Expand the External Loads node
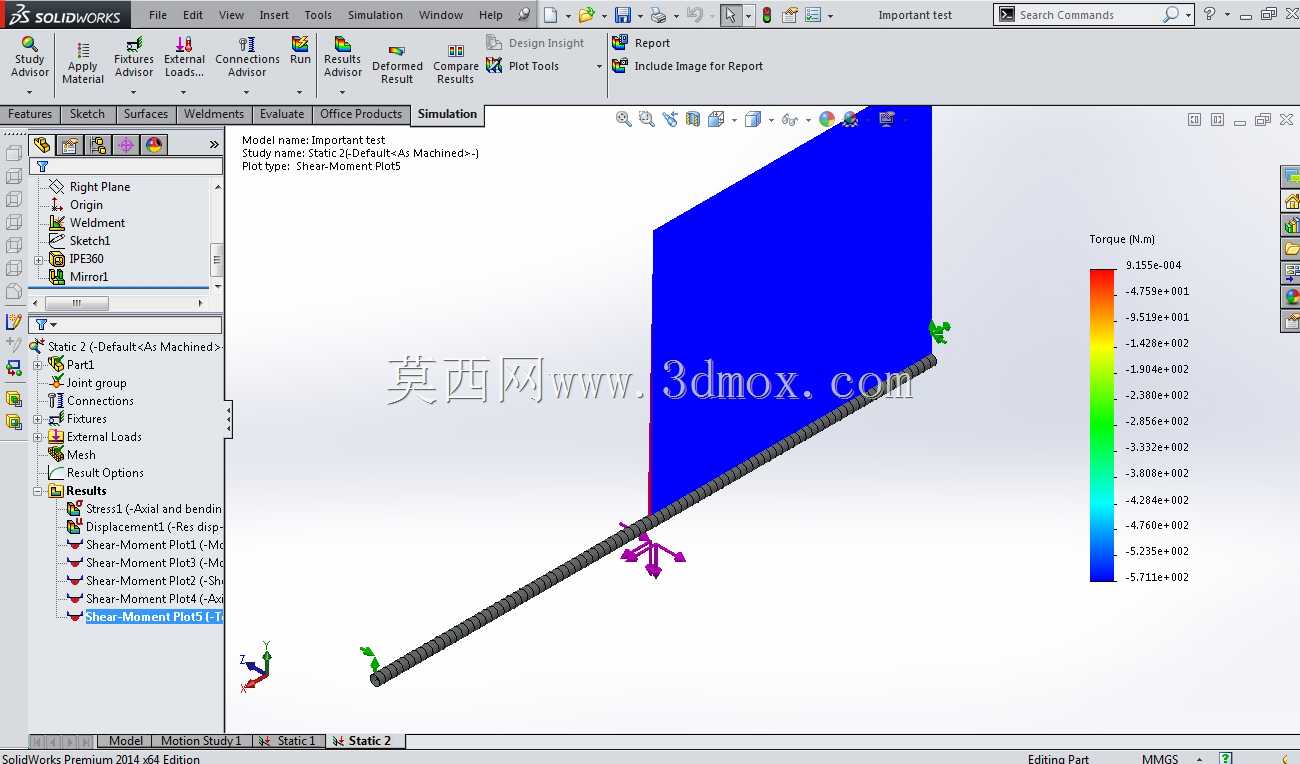1300x764 pixels. [38, 437]
